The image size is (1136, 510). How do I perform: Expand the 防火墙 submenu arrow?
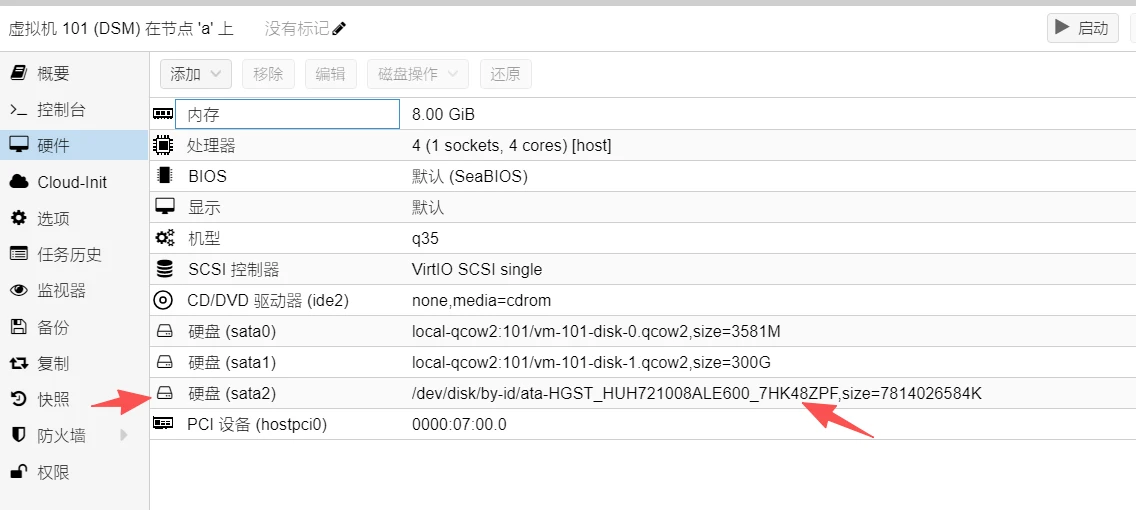click(124, 435)
